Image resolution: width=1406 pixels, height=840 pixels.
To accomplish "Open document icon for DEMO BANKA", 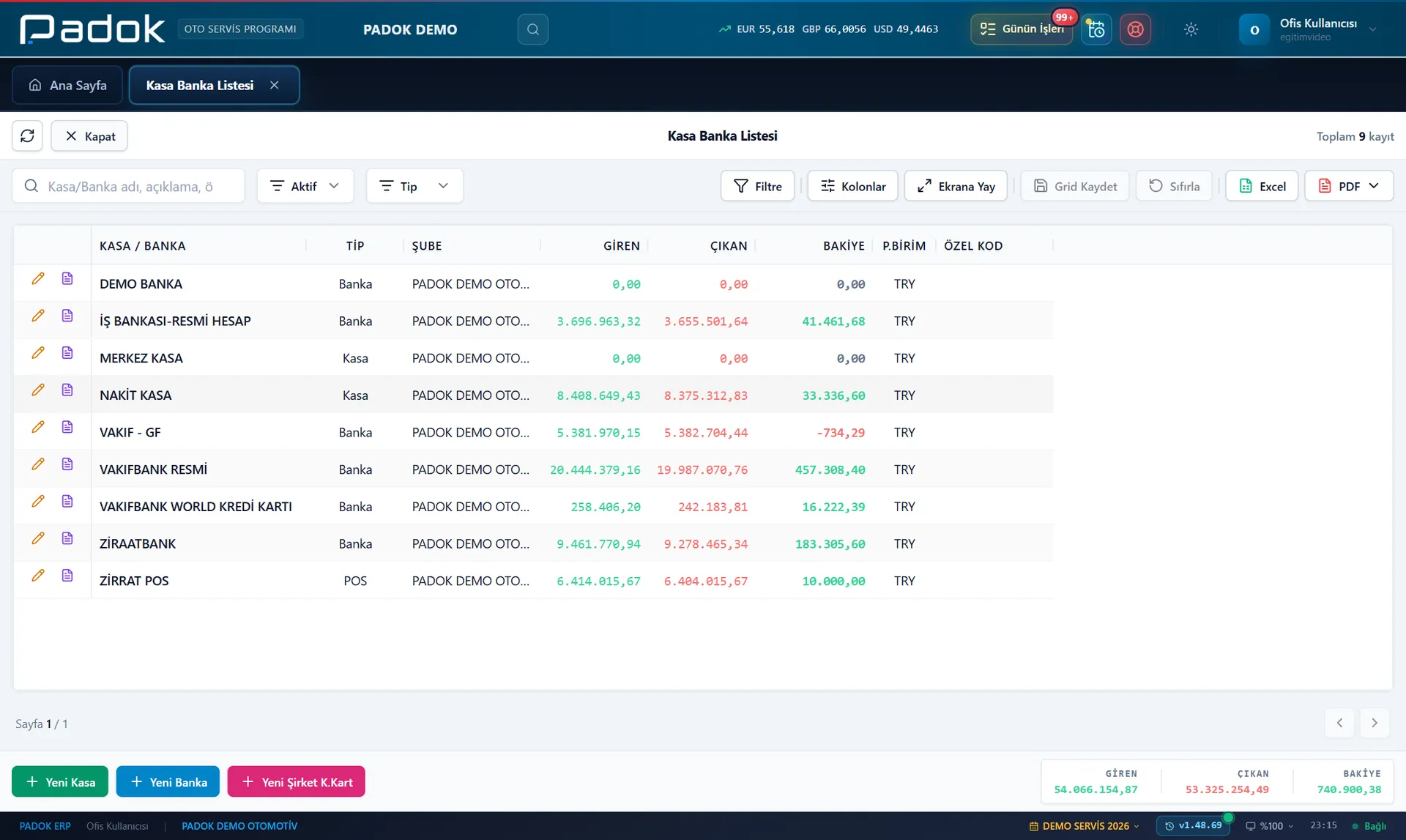I will point(67,279).
